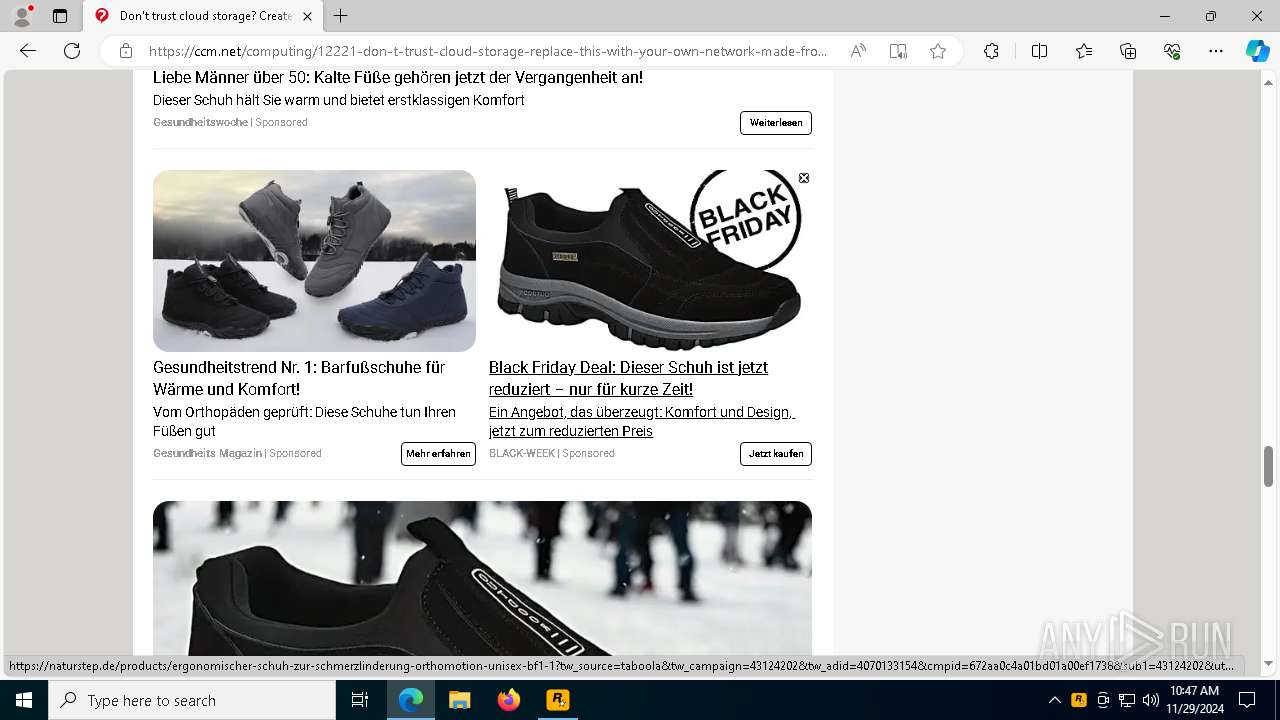The width and height of the screenshot is (1280, 720).
Task: Open Rockstar launcher taskbar icon
Action: pos(557,700)
